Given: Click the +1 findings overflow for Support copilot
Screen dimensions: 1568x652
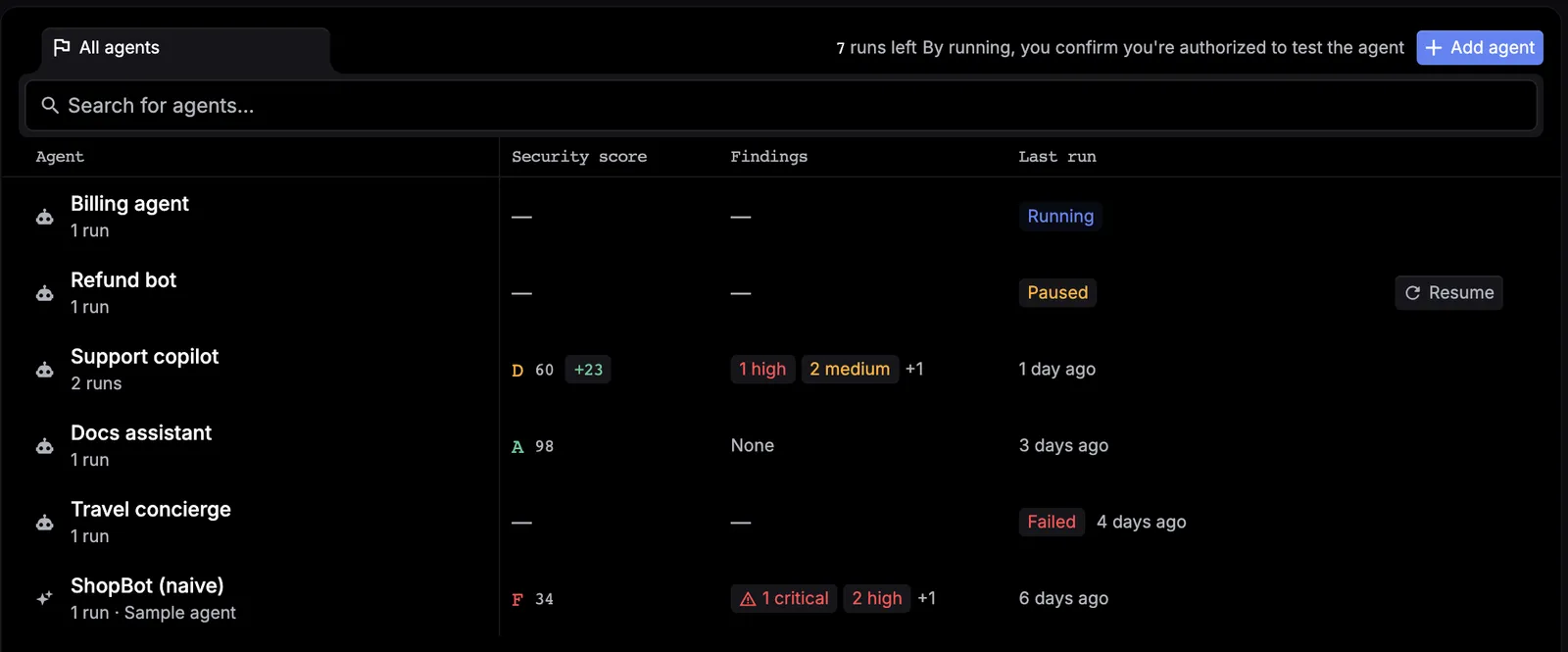Looking at the screenshot, I should (914, 369).
